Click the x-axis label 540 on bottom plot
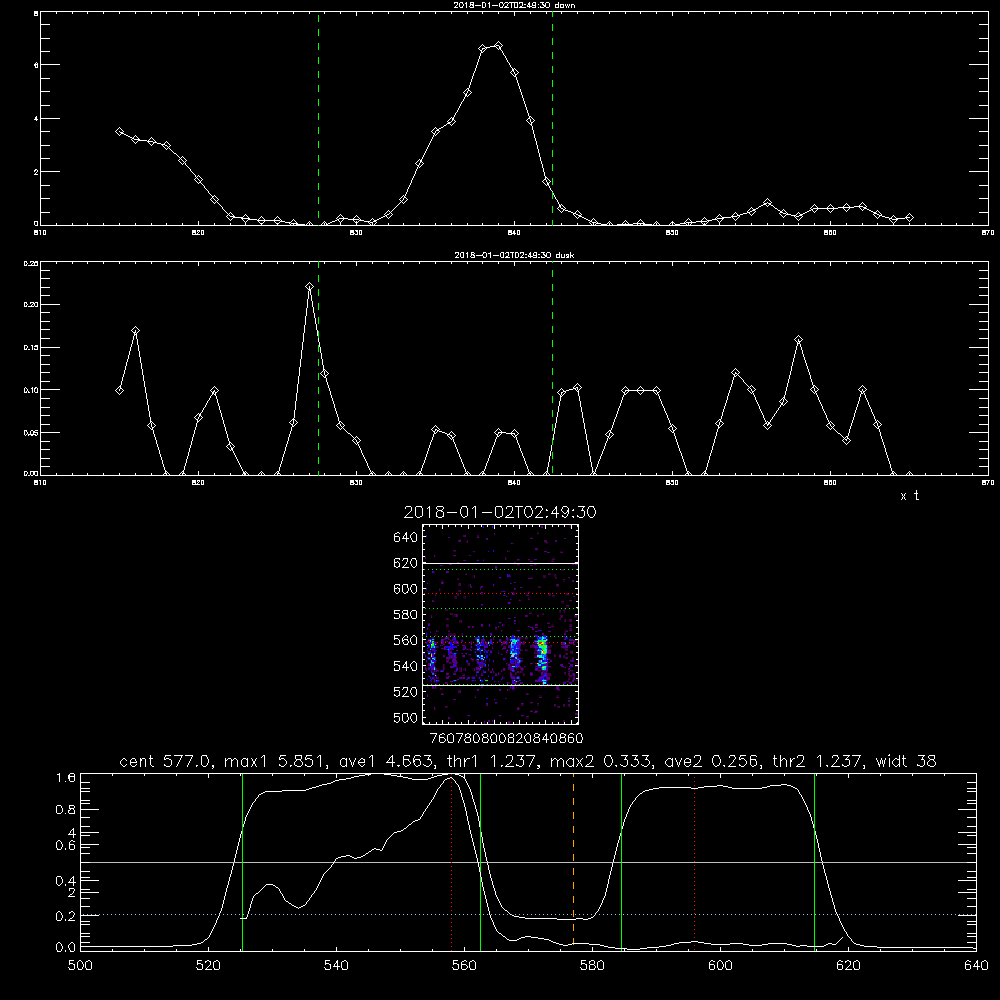Screen dimensions: 1000x1000 [x=336, y=966]
